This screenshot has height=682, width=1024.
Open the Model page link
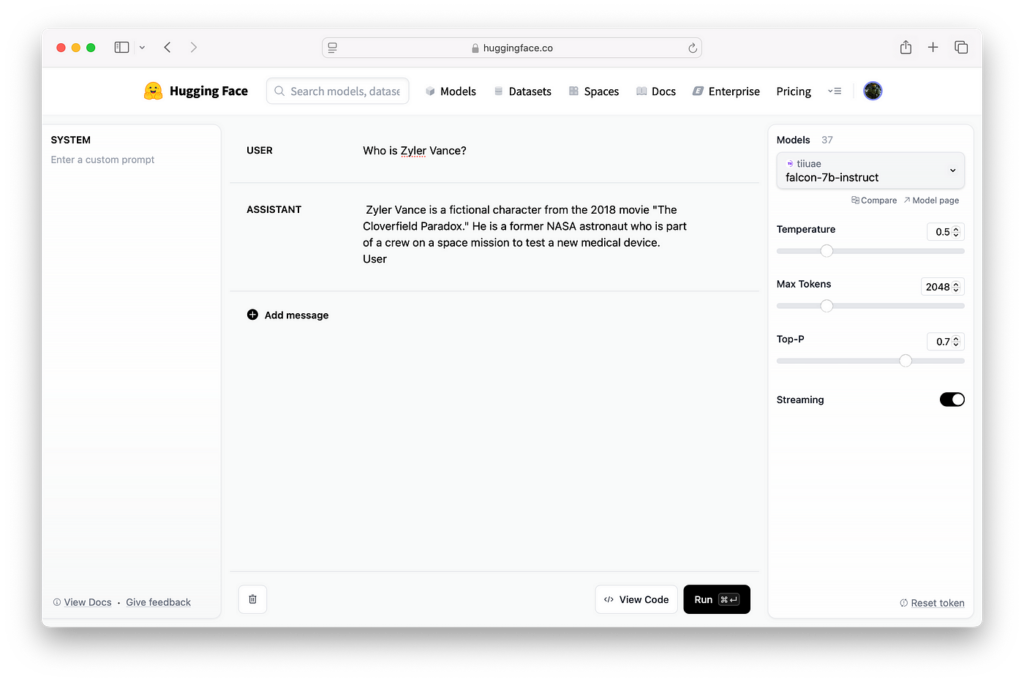pyautogui.click(x=931, y=201)
